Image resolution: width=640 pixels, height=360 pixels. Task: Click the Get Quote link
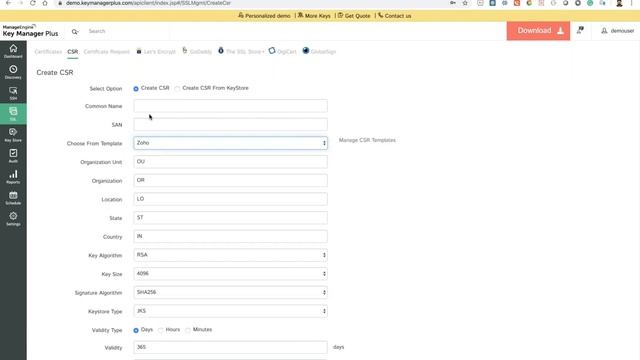coord(354,16)
